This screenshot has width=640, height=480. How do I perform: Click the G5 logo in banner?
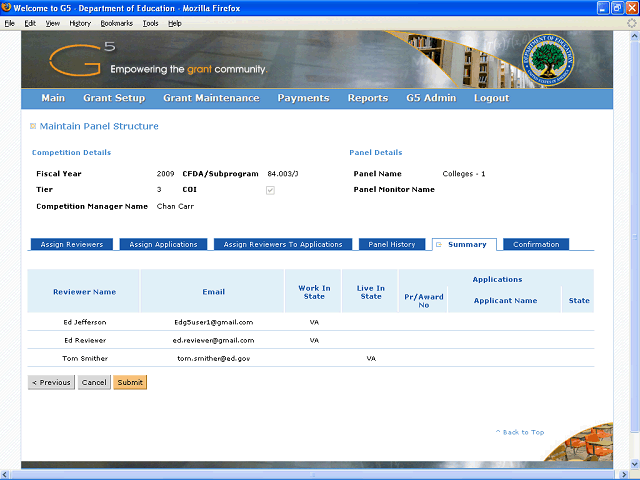pos(82,59)
